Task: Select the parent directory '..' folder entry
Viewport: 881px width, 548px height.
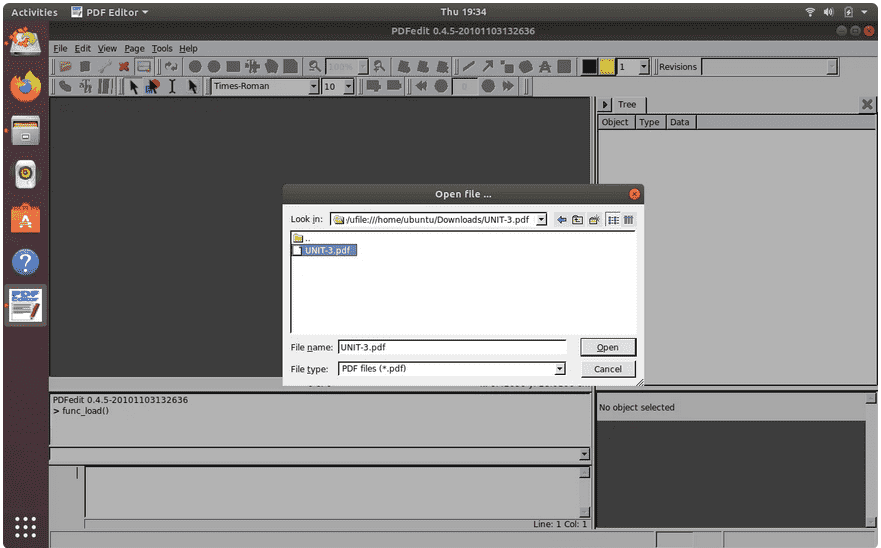Action: click(x=302, y=238)
